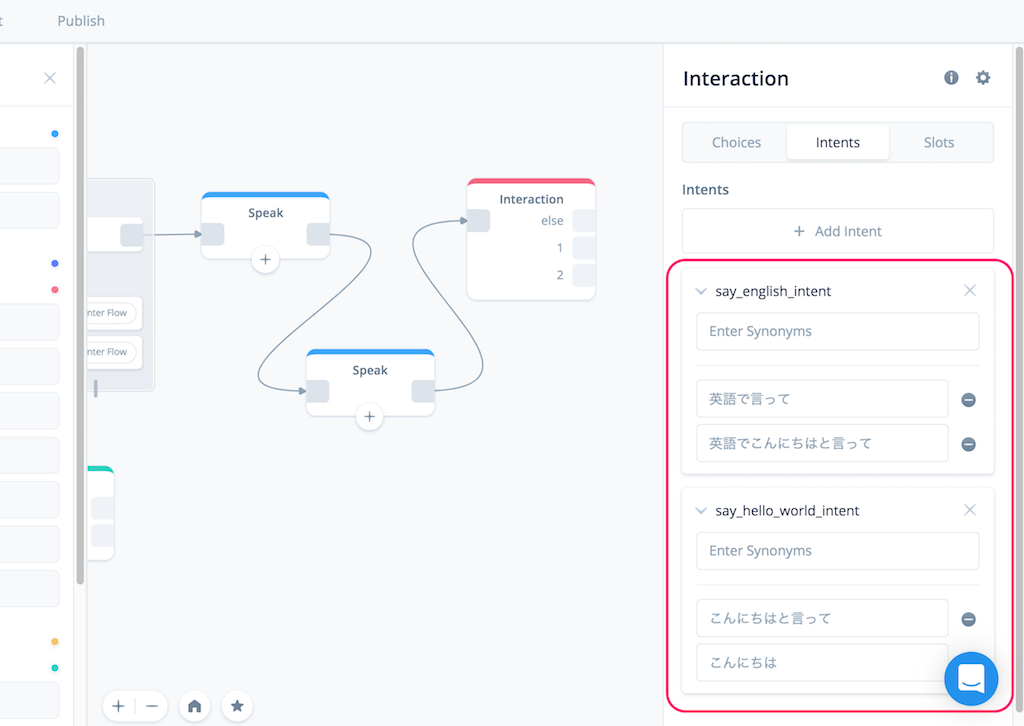
Task: Delete say_english_intent using its X
Action: click(969, 290)
